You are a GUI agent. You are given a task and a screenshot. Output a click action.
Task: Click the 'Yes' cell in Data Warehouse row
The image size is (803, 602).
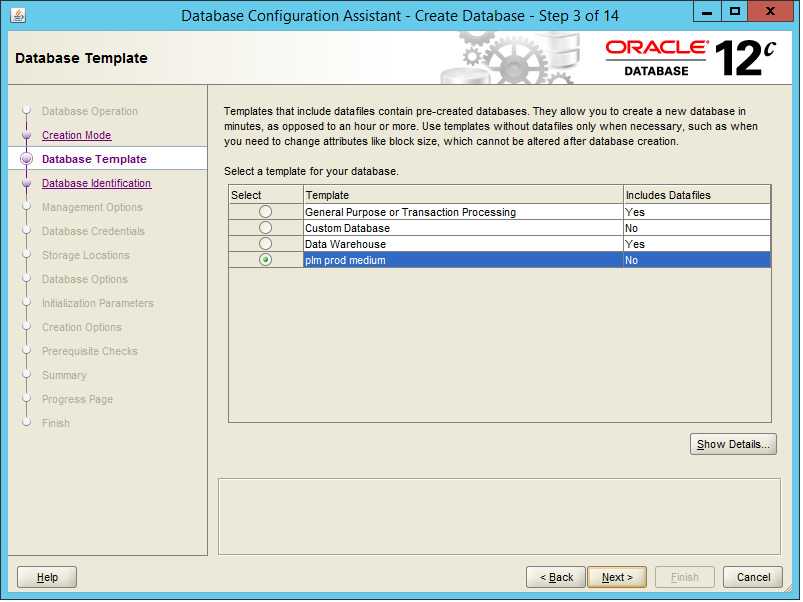pos(696,244)
